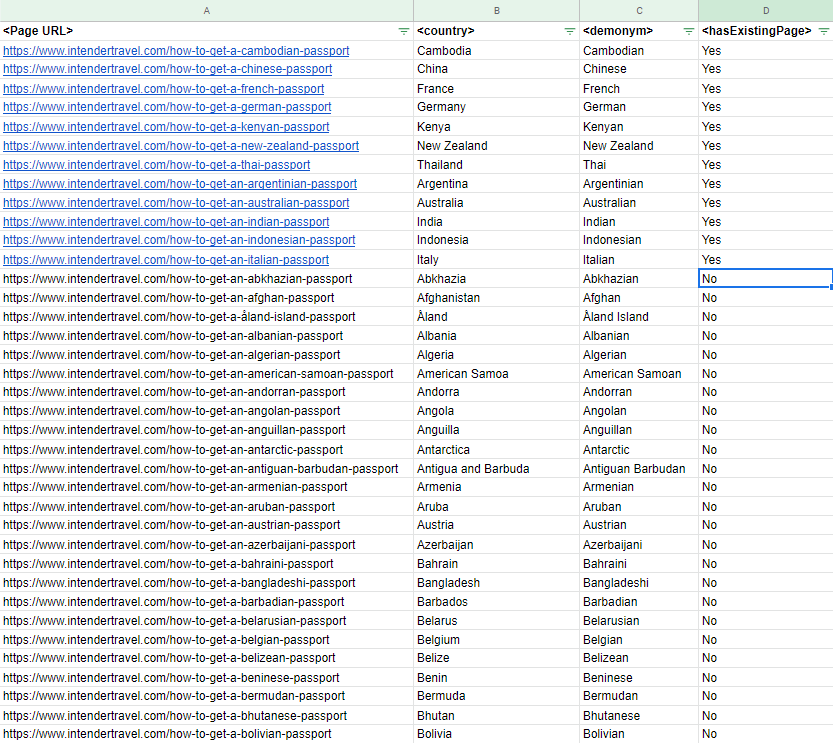Select the 'Angolan' demonym cell
Image resolution: width=833 pixels, height=743 pixels.
click(639, 411)
